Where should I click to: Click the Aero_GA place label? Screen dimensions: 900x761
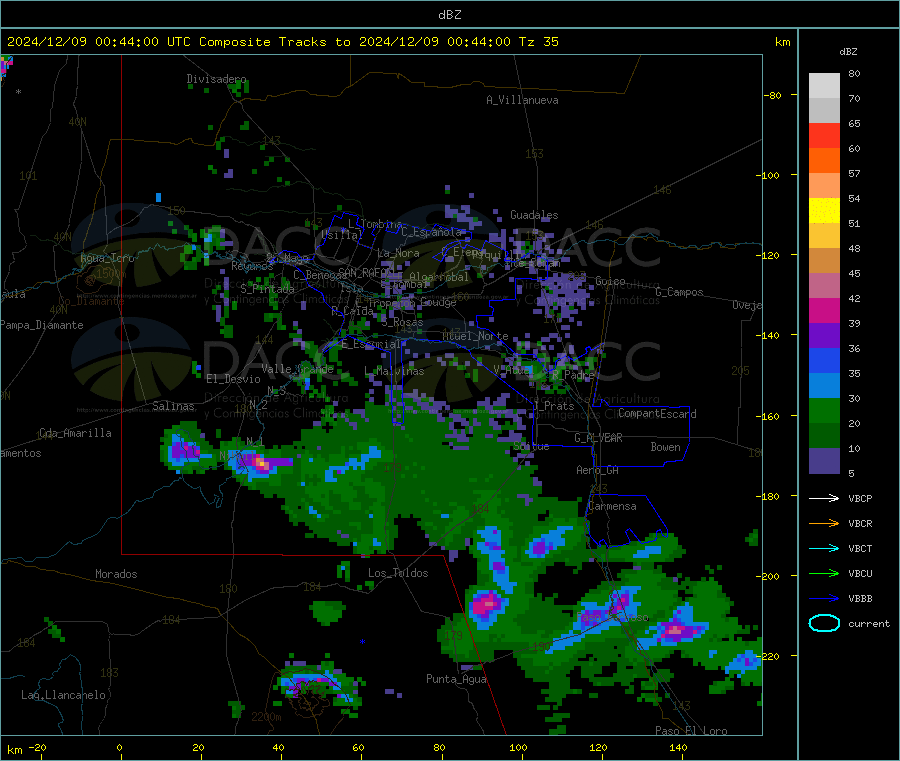point(598,470)
